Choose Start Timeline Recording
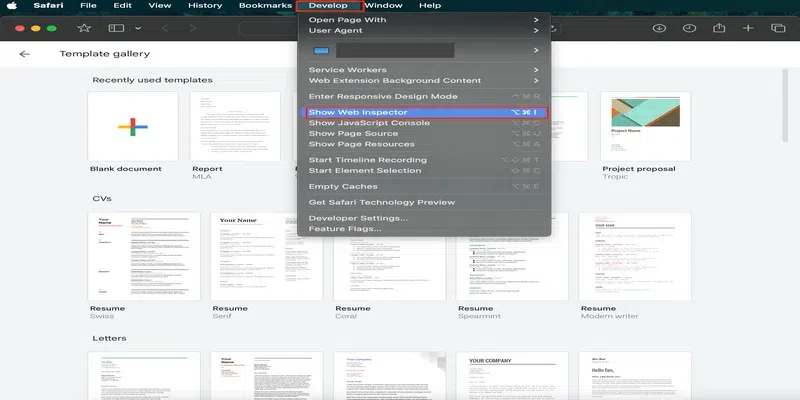Screen dimensions: 800x400 tap(423, 160)
